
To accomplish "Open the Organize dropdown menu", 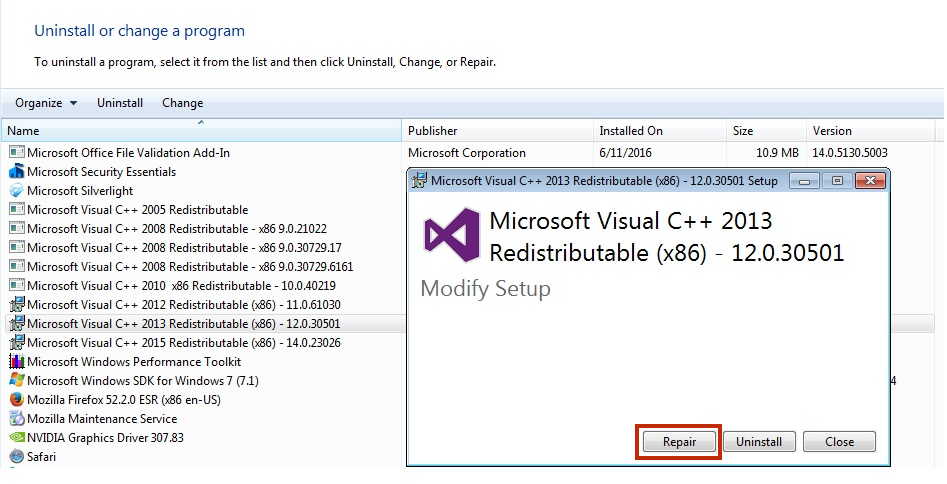I will 46,103.
